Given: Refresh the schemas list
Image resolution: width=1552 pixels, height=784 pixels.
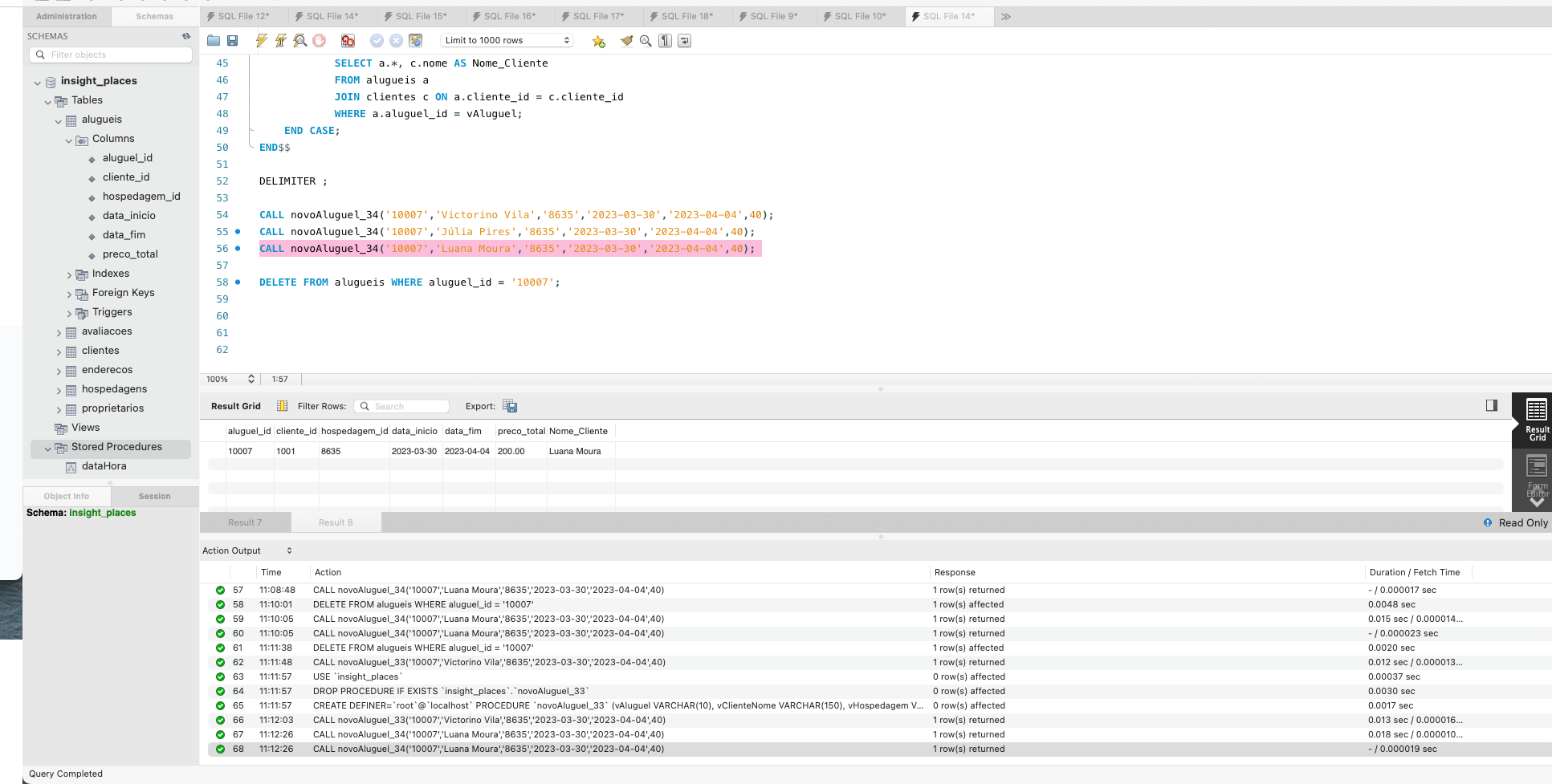Looking at the screenshot, I should pyautogui.click(x=186, y=36).
